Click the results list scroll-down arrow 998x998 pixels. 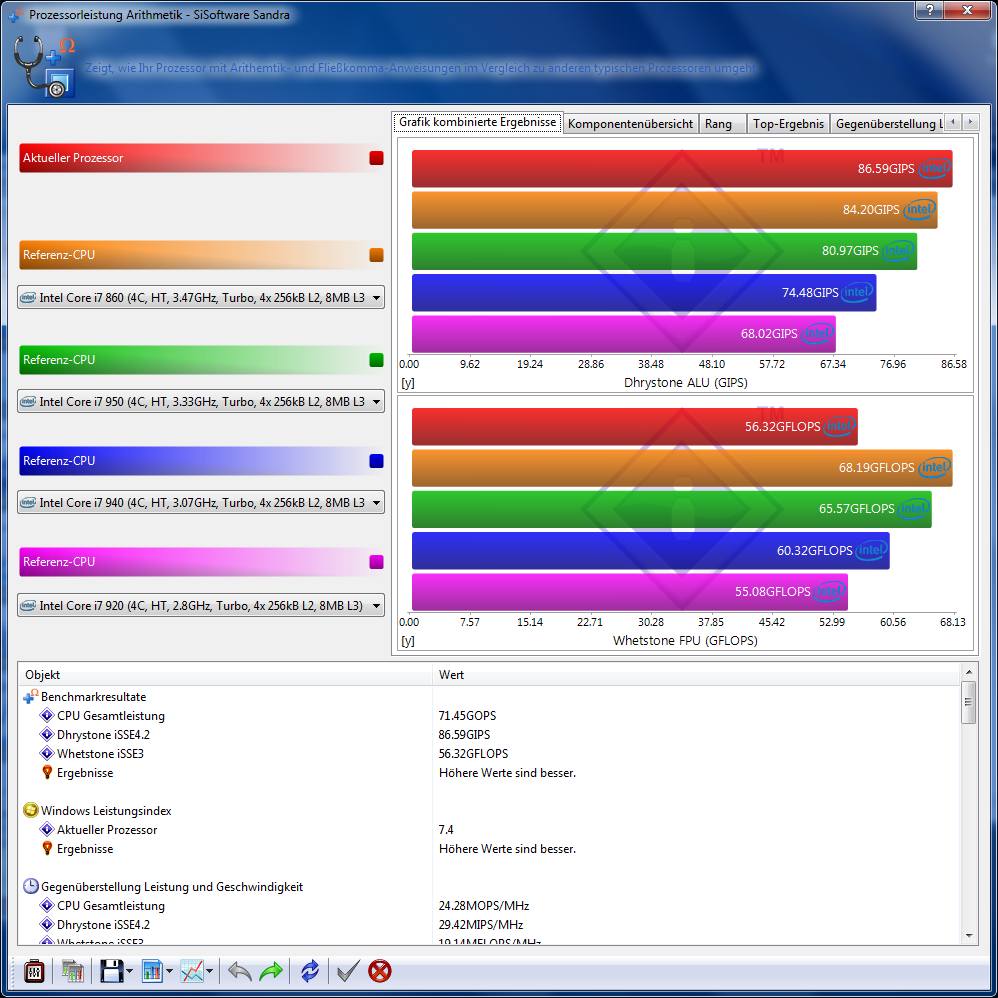[x=968, y=936]
